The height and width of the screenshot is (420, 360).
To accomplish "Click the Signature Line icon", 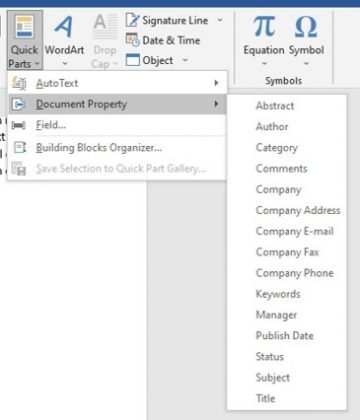I will pos(132,20).
